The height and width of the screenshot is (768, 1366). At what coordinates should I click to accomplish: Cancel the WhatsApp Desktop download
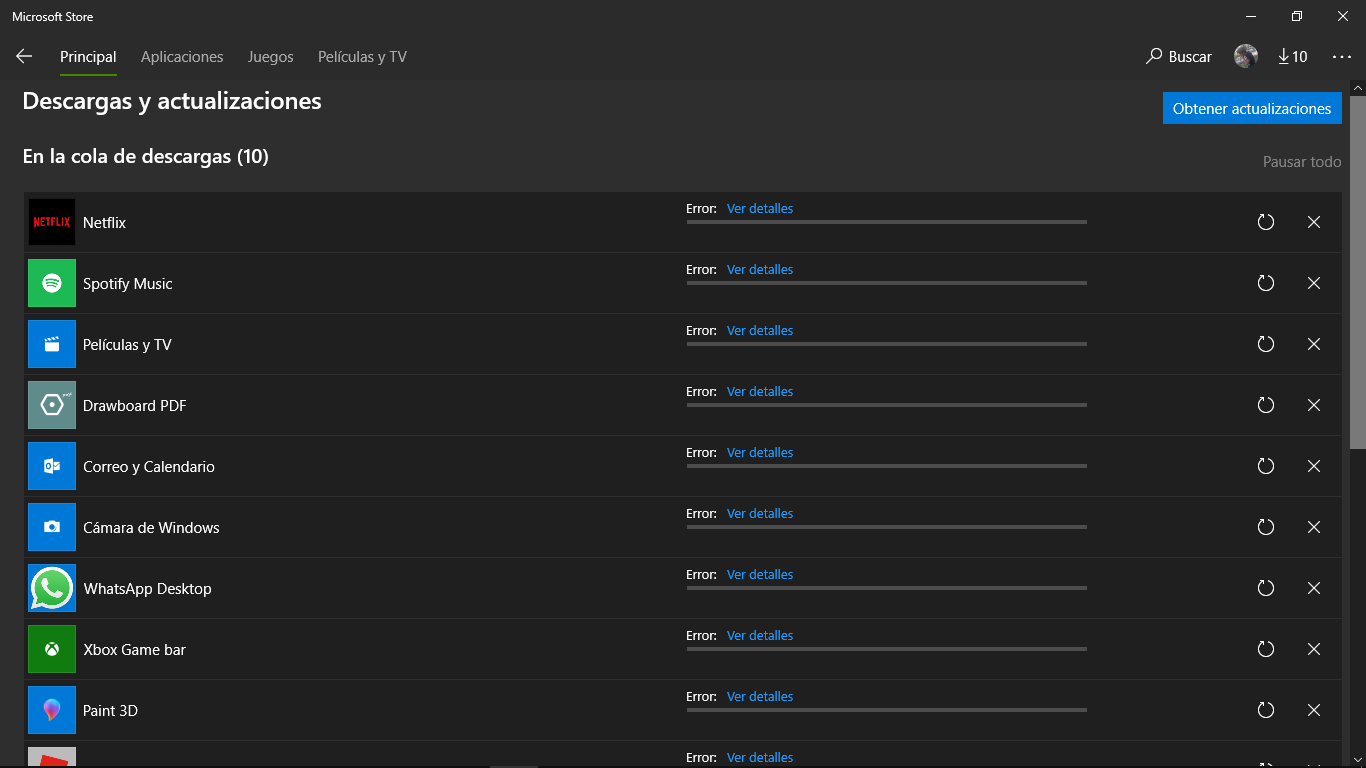pos(1314,588)
